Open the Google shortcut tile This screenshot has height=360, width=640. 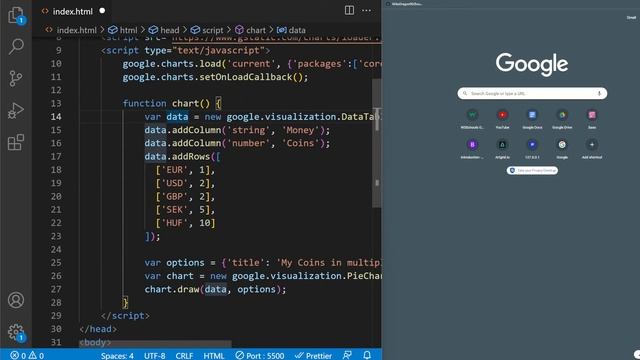click(562, 149)
